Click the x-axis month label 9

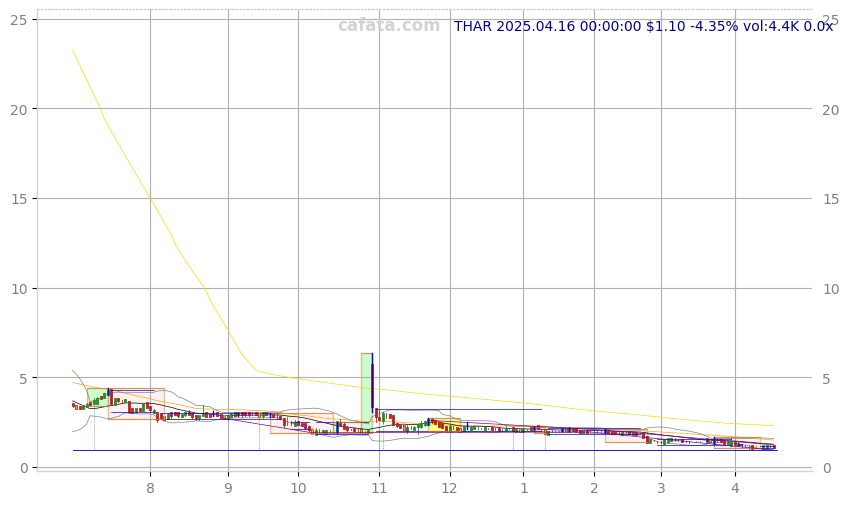(228, 488)
